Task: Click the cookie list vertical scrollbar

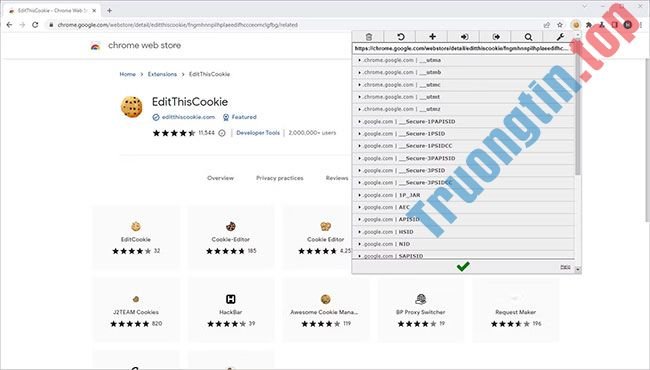Action: tap(578, 108)
